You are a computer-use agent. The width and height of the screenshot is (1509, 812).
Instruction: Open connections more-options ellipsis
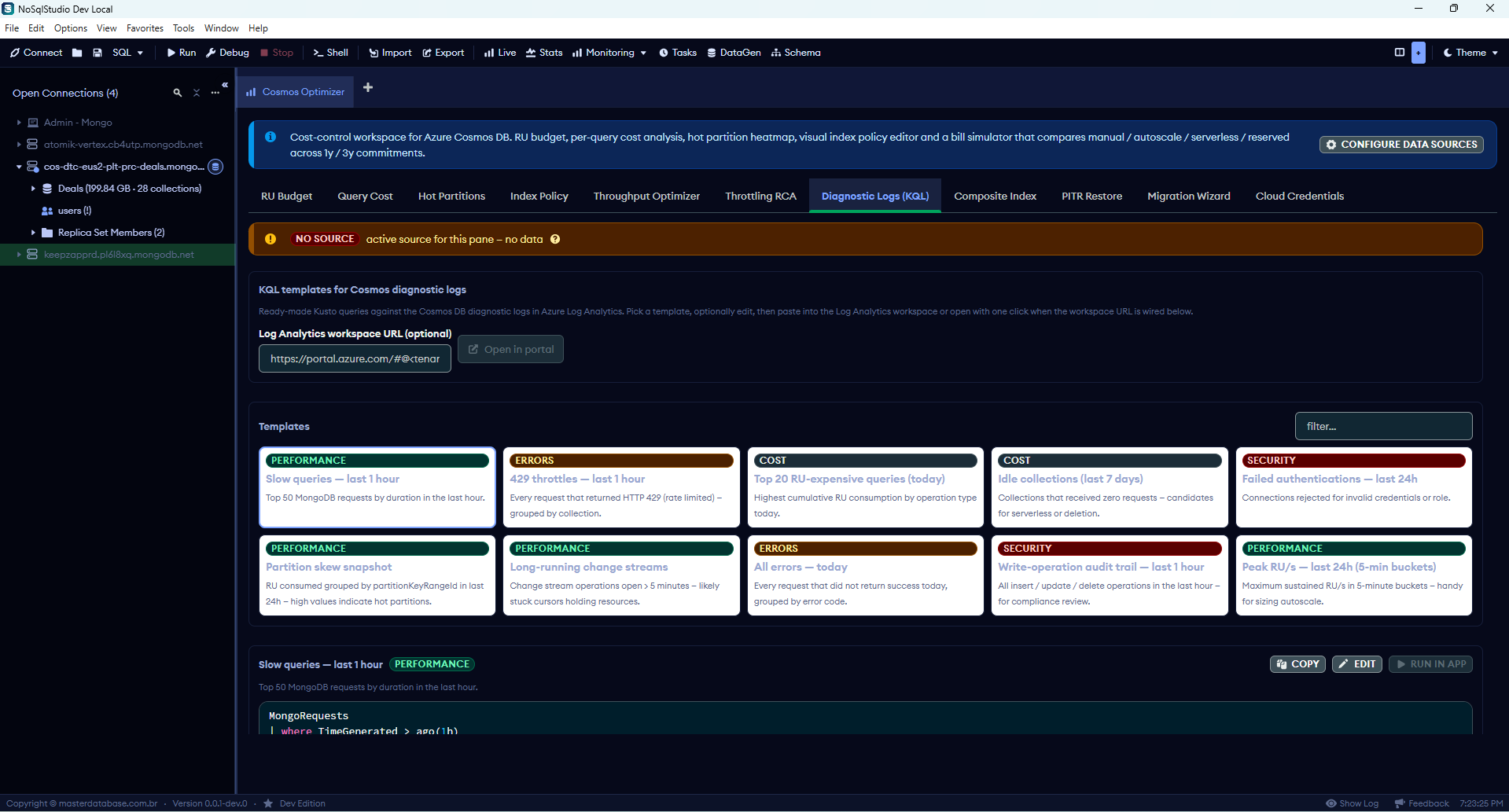[x=215, y=93]
